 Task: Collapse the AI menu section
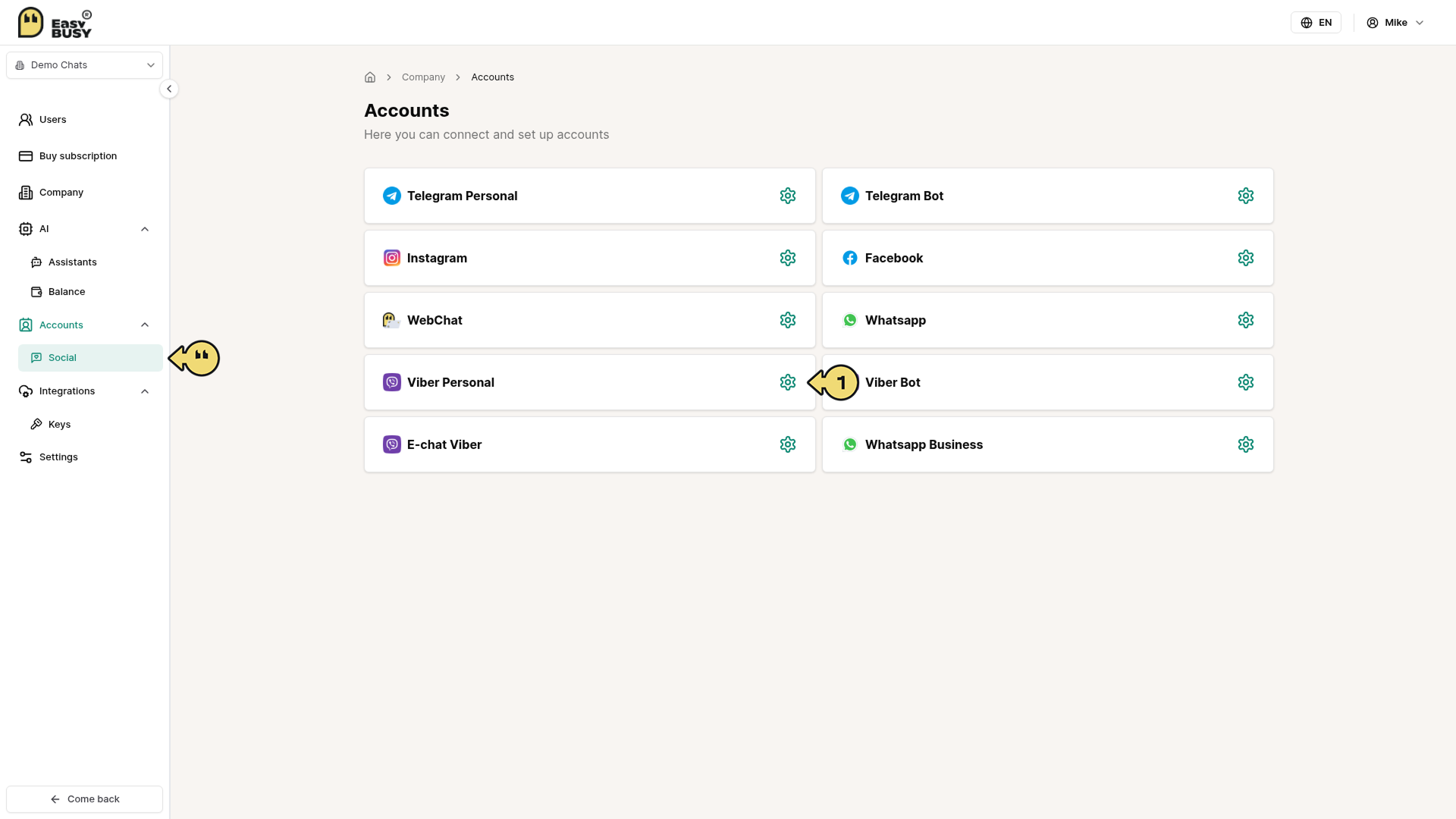[x=145, y=229]
